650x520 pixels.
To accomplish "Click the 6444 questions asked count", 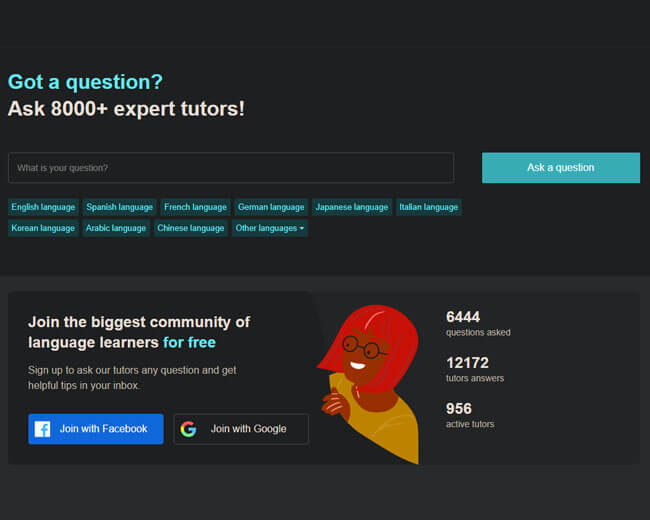I will [x=478, y=324].
